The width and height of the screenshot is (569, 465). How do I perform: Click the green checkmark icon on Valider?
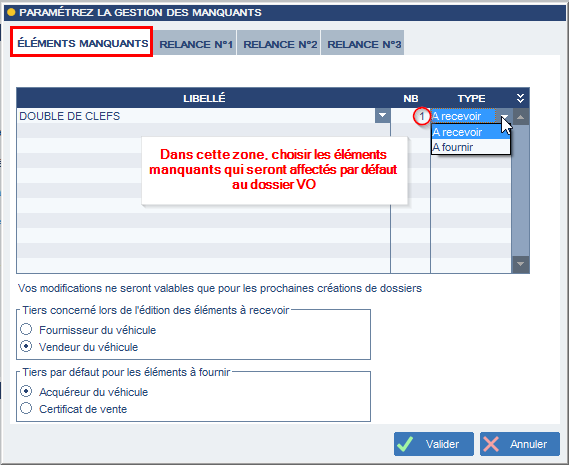coord(405,444)
